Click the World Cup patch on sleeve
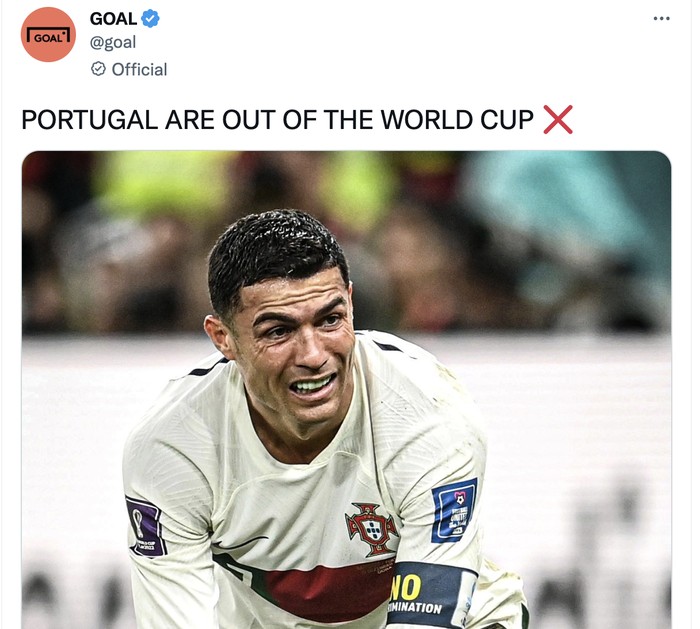Viewport: 700px width, 629px height. pyautogui.click(x=146, y=527)
